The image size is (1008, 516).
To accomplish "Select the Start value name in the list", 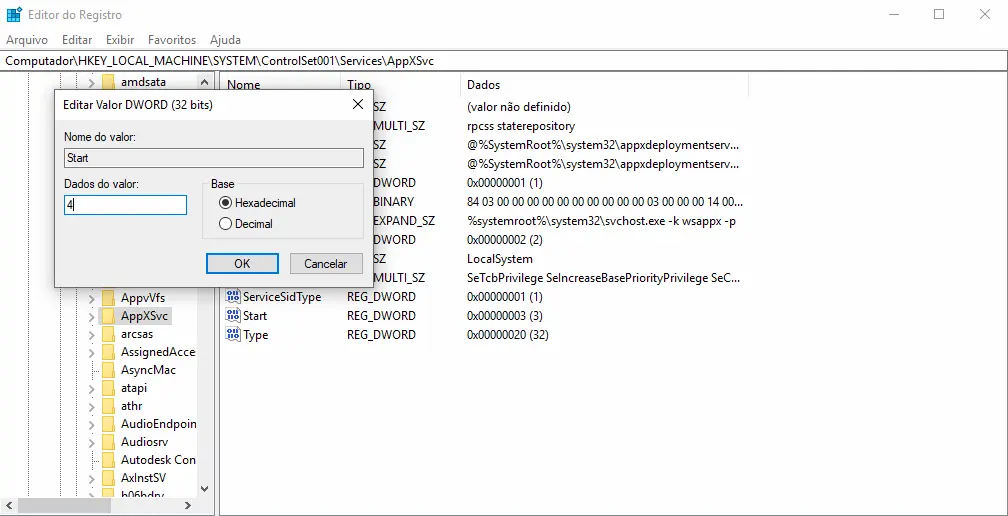I will click(255, 316).
